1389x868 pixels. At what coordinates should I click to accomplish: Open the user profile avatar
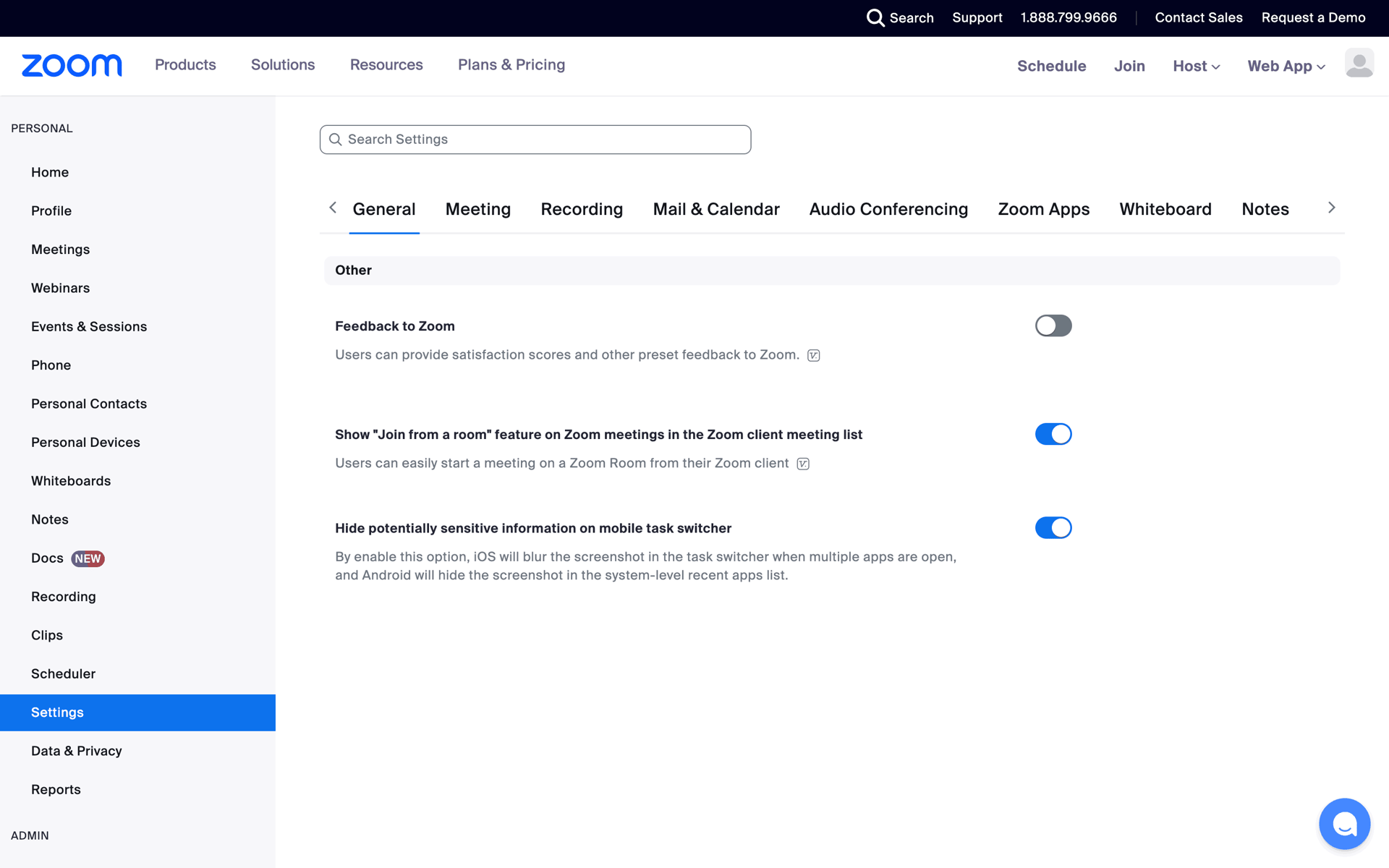[1359, 64]
